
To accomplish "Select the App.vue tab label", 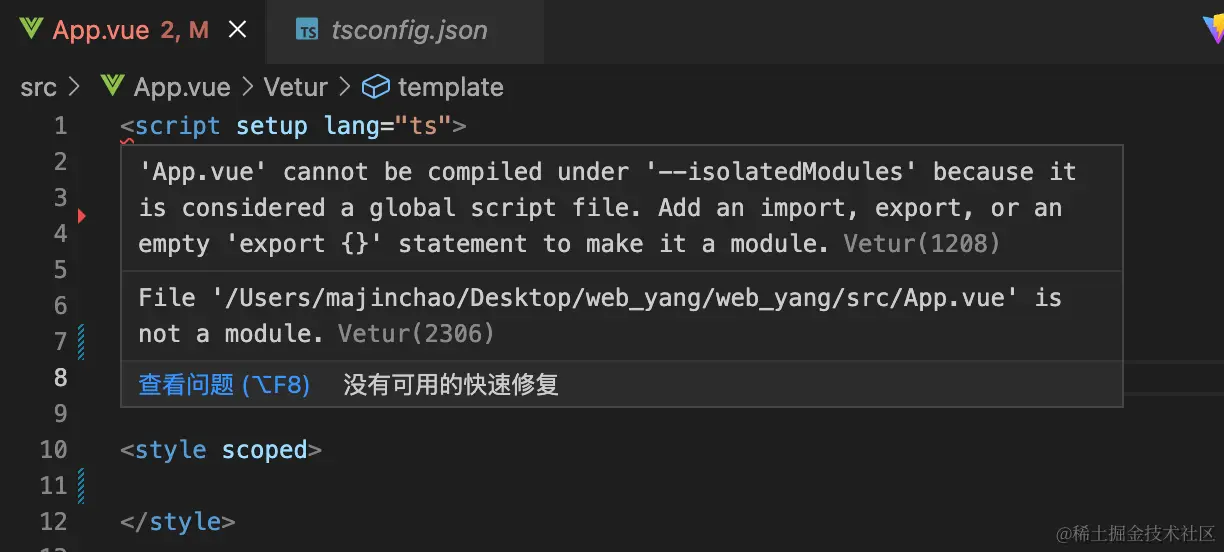I will click(101, 30).
